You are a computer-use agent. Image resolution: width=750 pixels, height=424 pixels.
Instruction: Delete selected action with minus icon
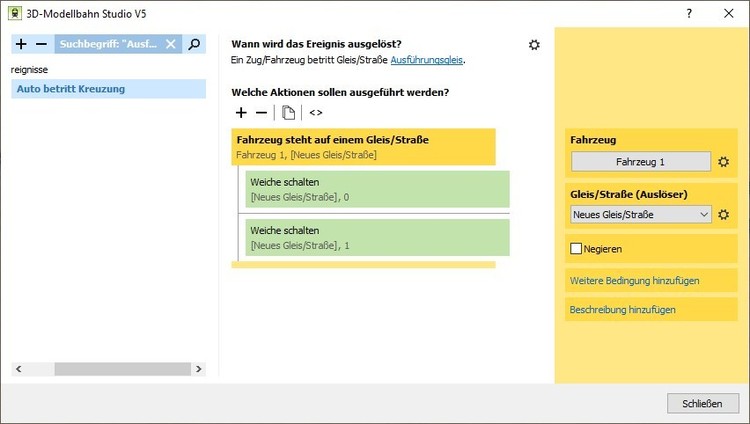pyautogui.click(x=261, y=113)
